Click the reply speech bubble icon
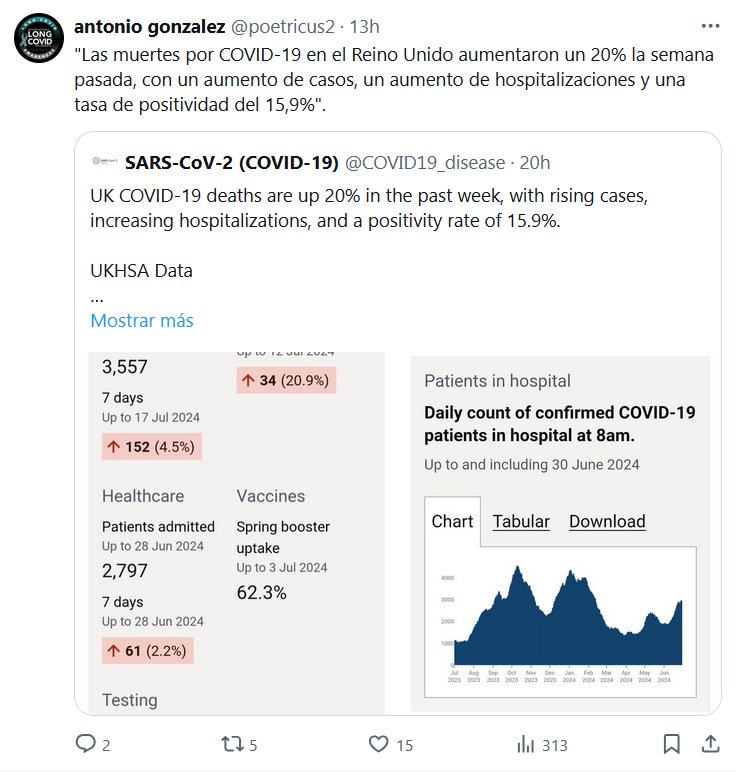The image size is (736, 772). point(85,744)
